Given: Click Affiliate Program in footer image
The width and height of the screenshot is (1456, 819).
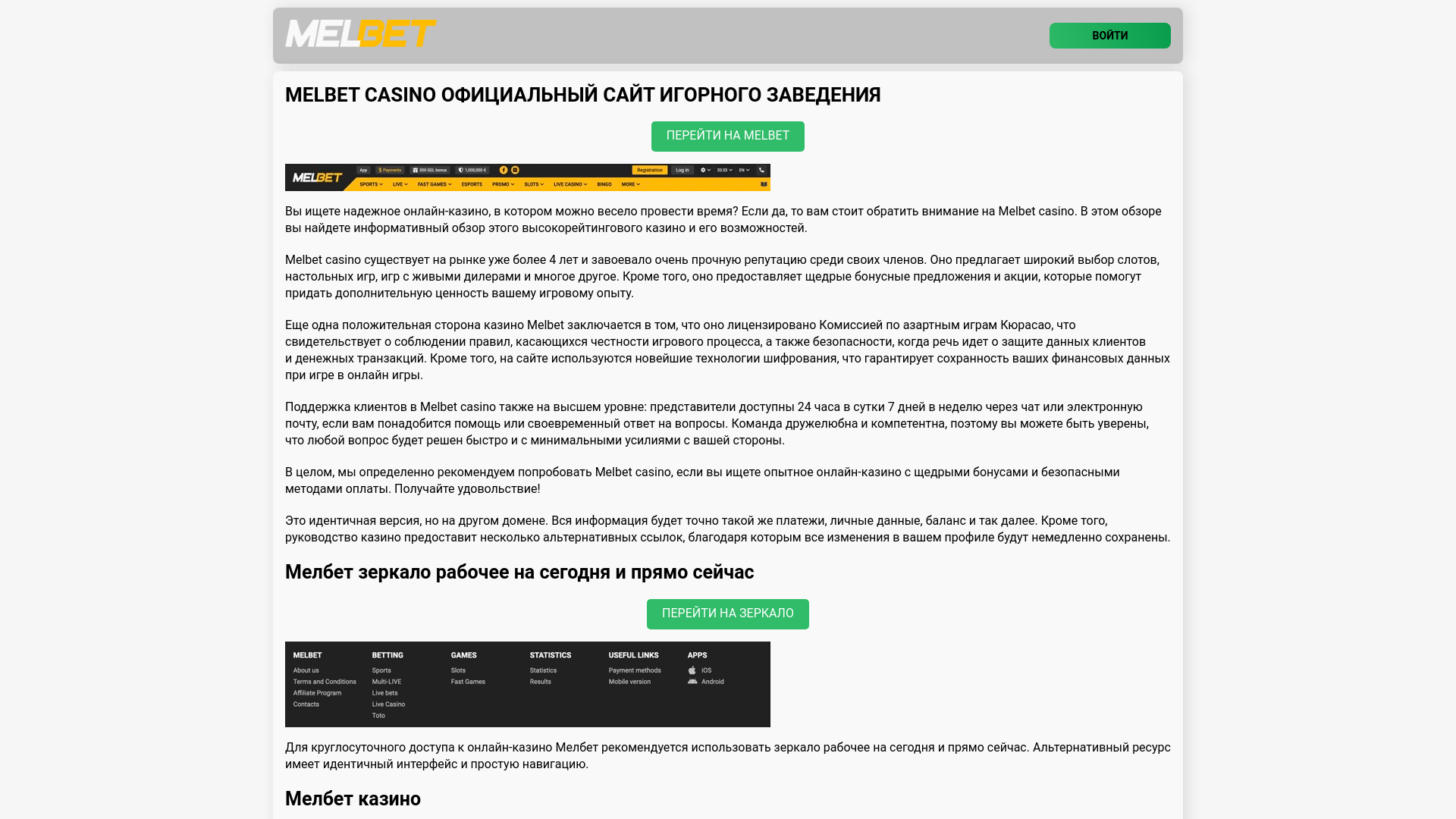Looking at the screenshot, I should pyautogui.click(x=317, y=693).
